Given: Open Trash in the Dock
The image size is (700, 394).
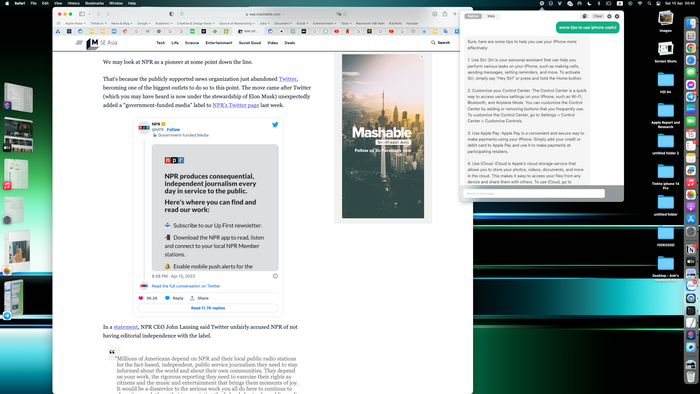Looking at the screenshot, I should pos(691,377).
